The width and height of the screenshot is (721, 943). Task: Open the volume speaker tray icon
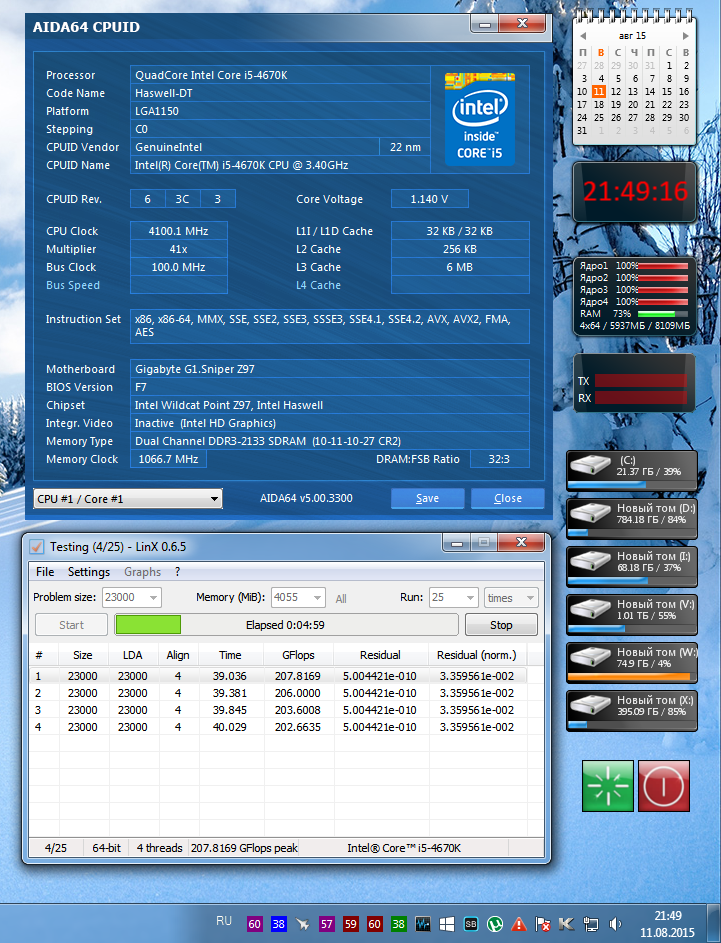click(x=615, y=924)
